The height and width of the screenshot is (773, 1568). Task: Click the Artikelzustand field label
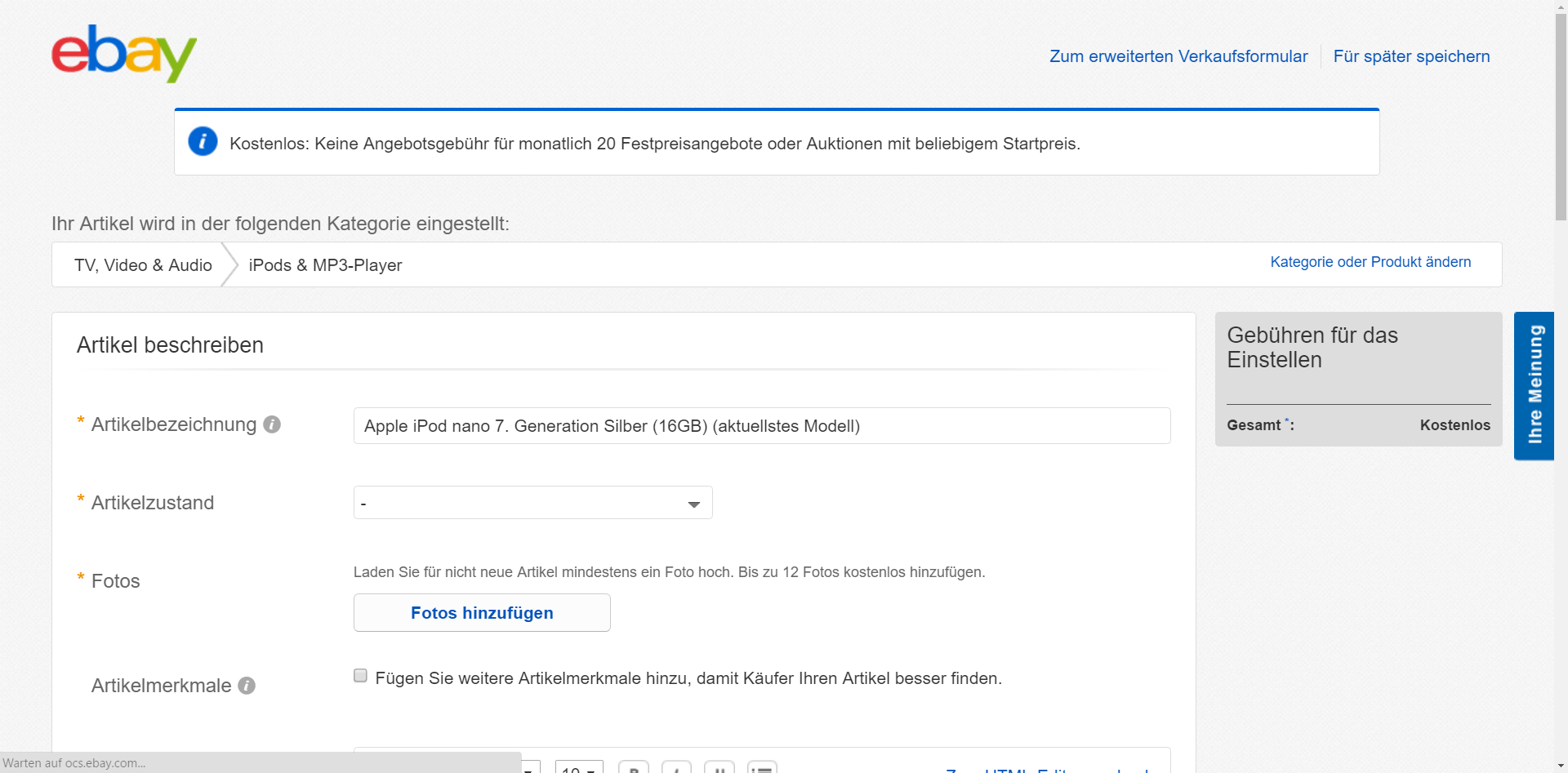(153, 503)
